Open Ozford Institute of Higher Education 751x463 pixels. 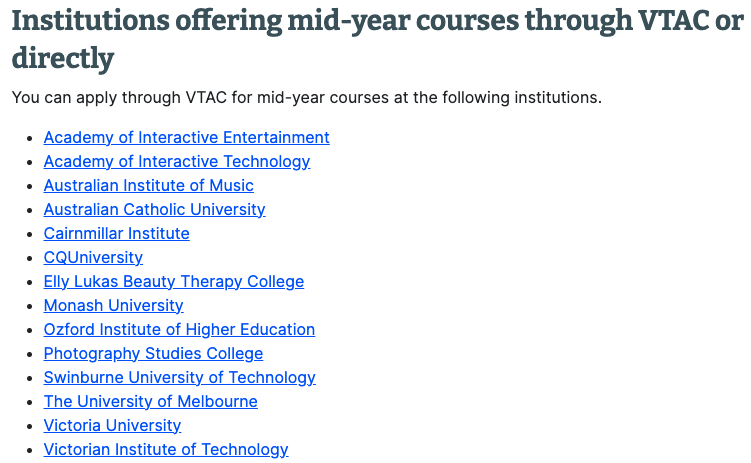(x=179, y=329)
